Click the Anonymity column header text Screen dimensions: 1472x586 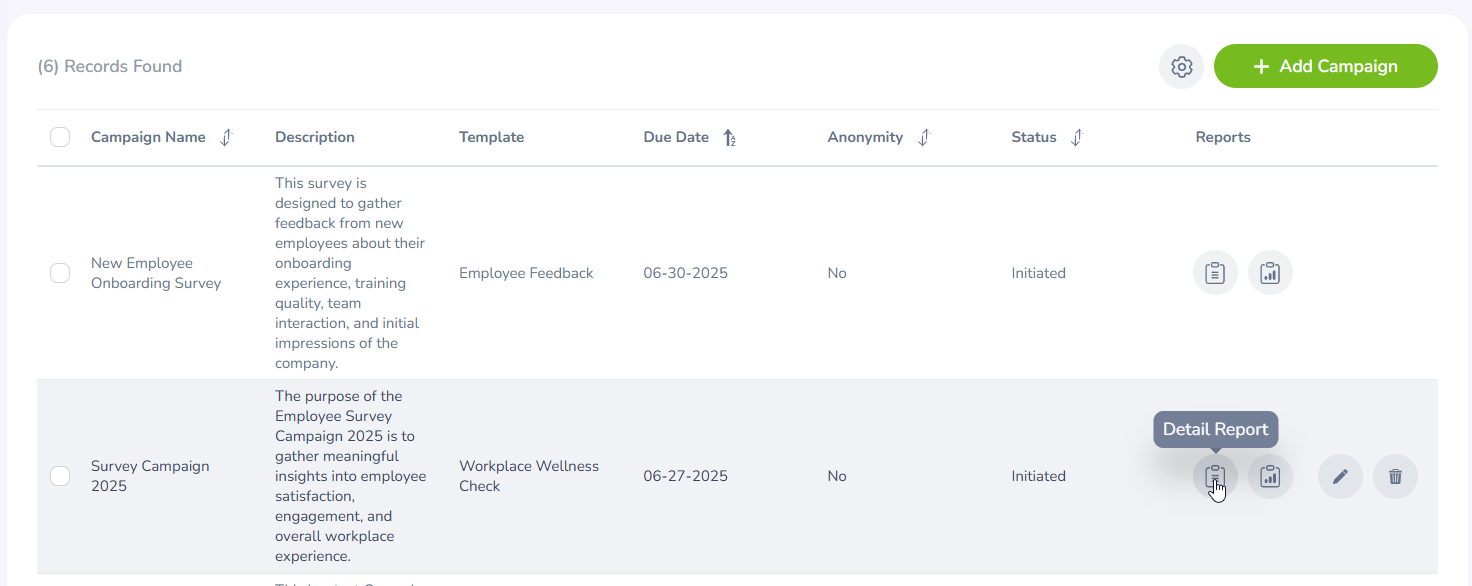pos(865,137)
